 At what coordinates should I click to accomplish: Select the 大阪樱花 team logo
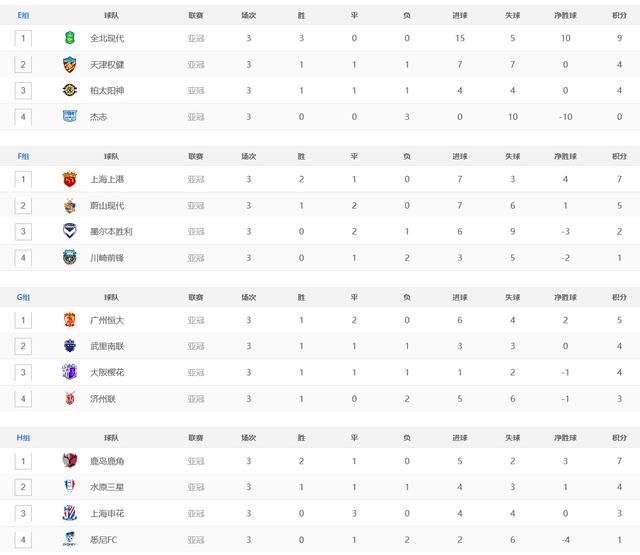[69, 372]
